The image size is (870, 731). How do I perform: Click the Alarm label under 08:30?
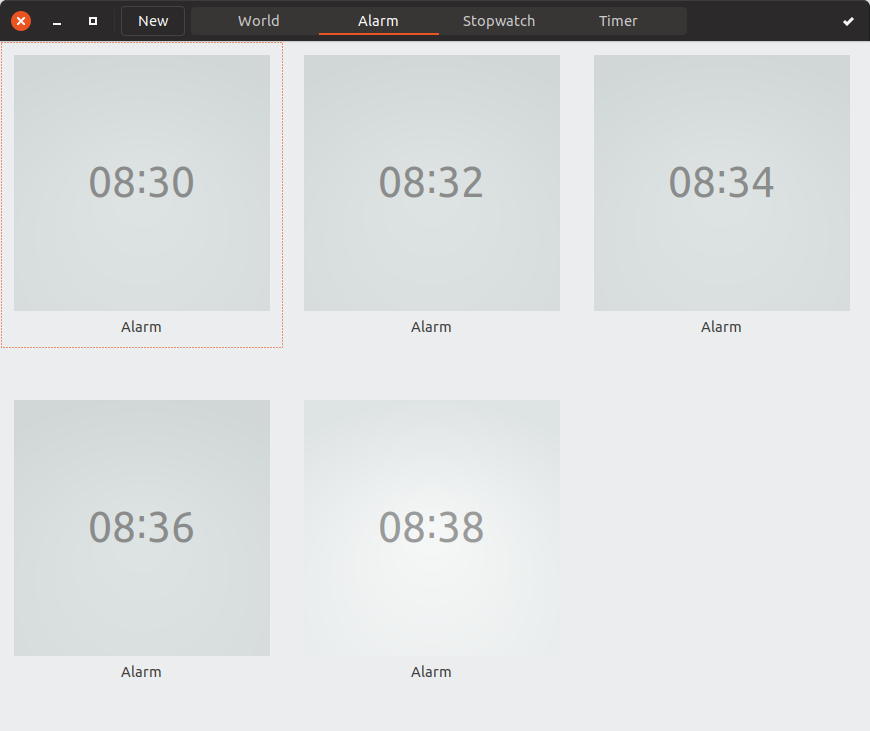[x=141, y=327]
